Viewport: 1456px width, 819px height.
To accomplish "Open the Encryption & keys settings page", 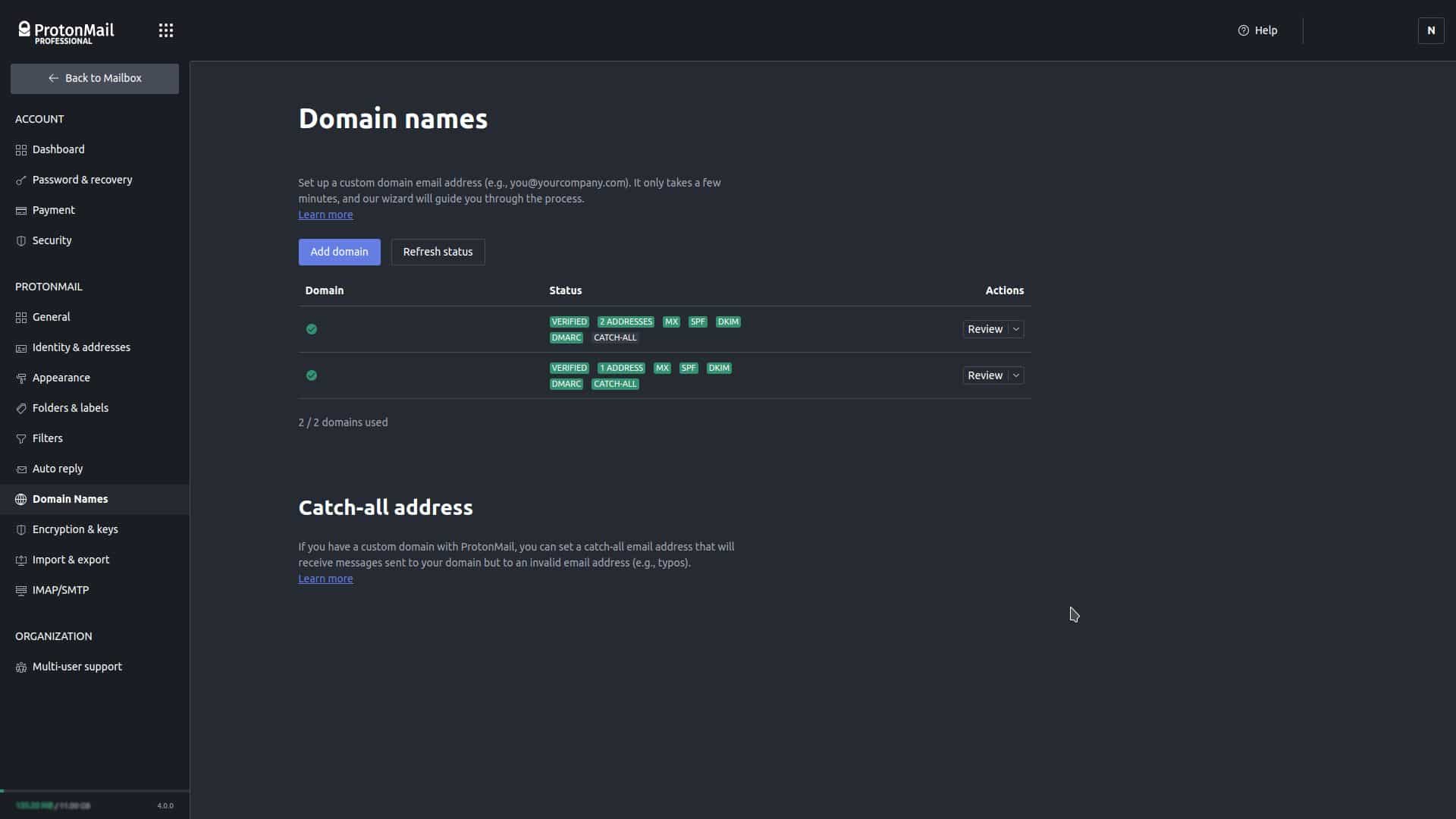I will [x=74, y=529].
